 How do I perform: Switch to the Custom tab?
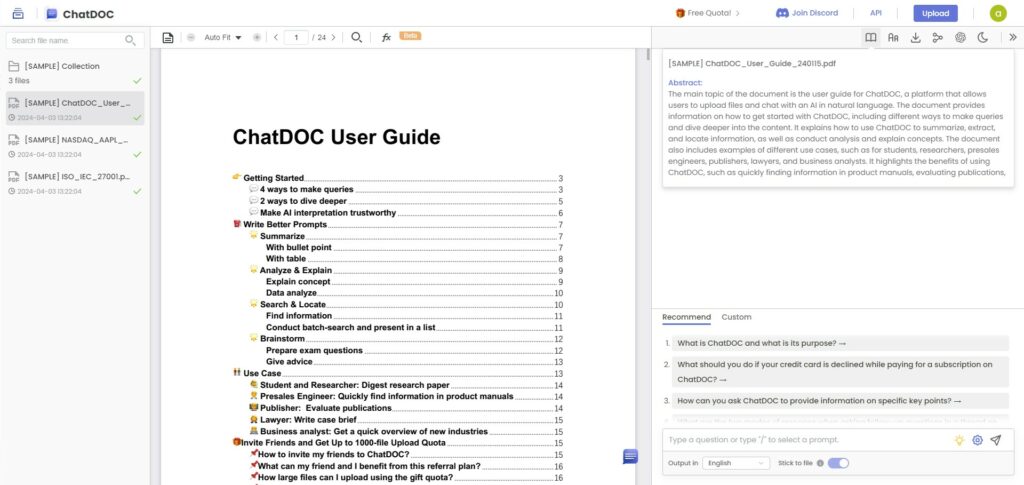[736, 317]
